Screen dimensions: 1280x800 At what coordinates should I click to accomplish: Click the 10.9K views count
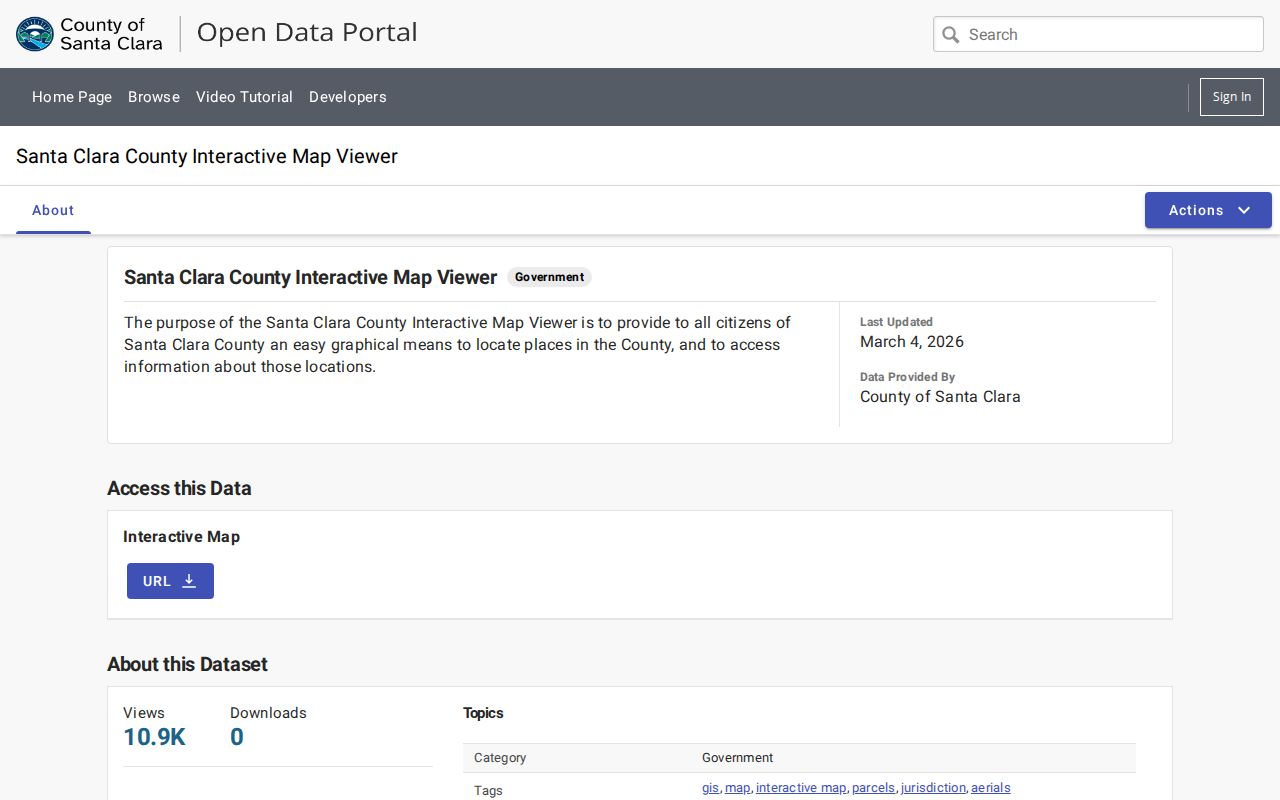coord(155,737)
